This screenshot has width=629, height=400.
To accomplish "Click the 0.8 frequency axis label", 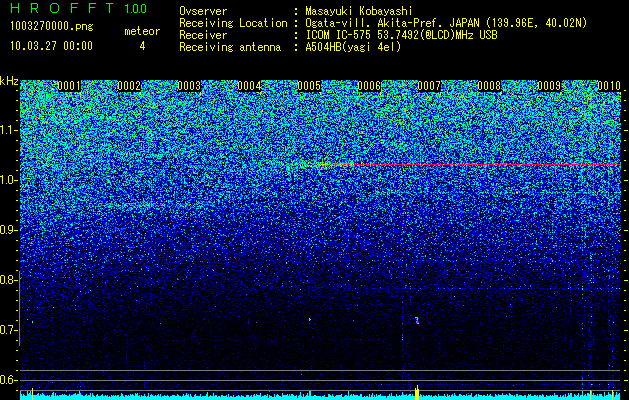I will click(x=8, y=280).
